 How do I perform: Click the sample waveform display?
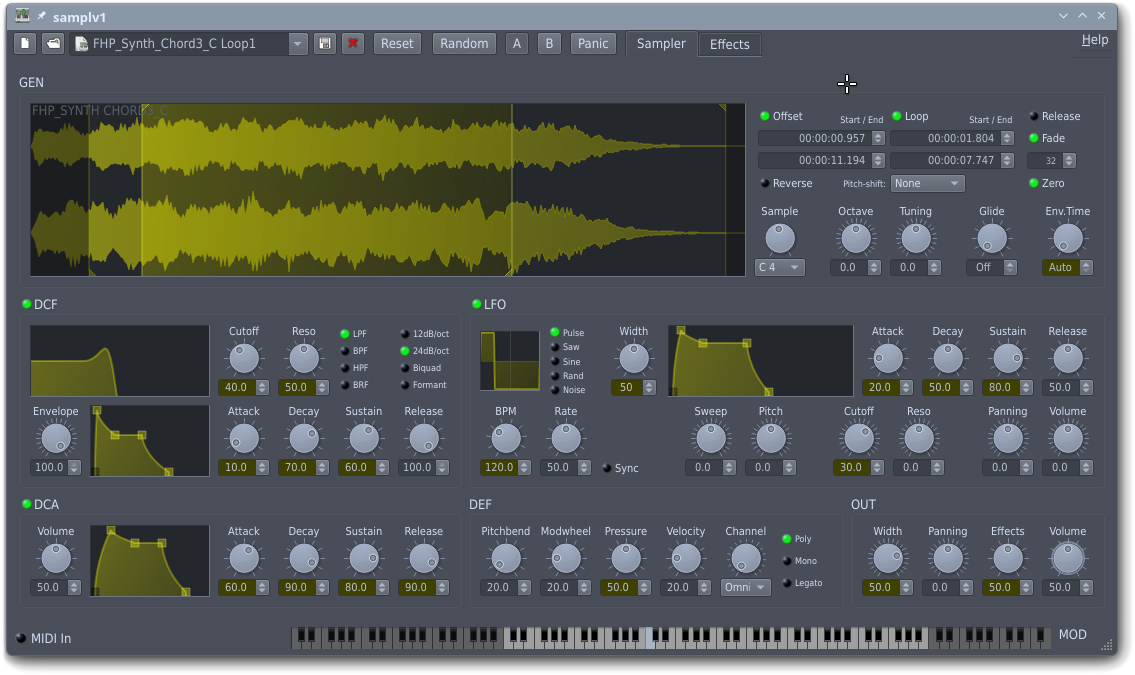click(387, 190)
